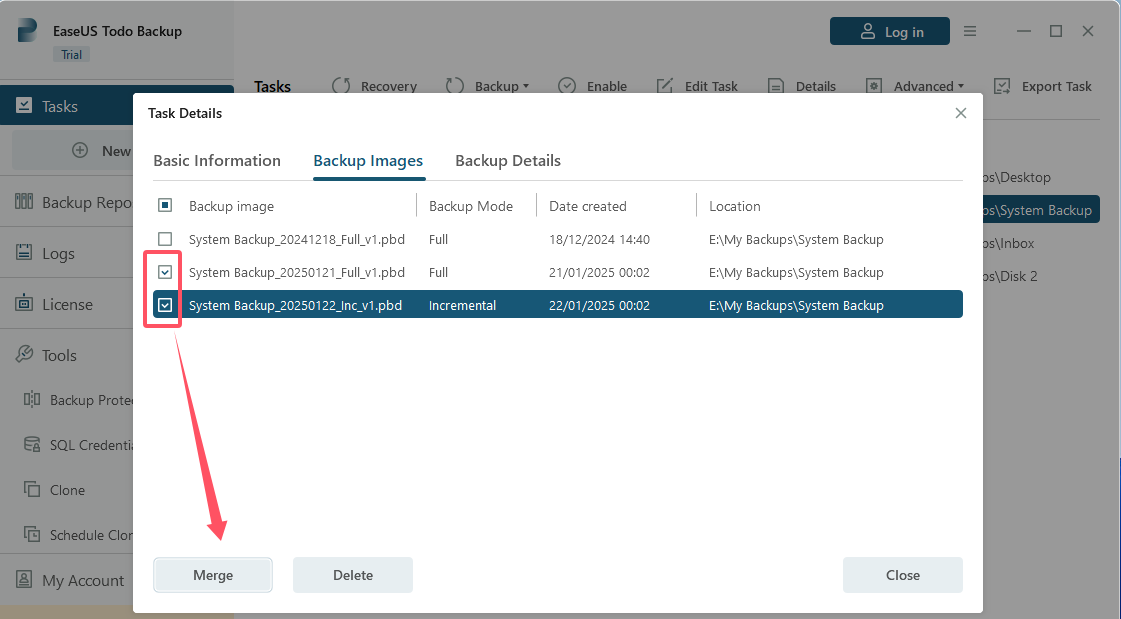The image size is (1121, 619).
Task: Uncheck the System Backup_20250121_Full_v1.pbd checkbox
Action: (x=165, y=272)
